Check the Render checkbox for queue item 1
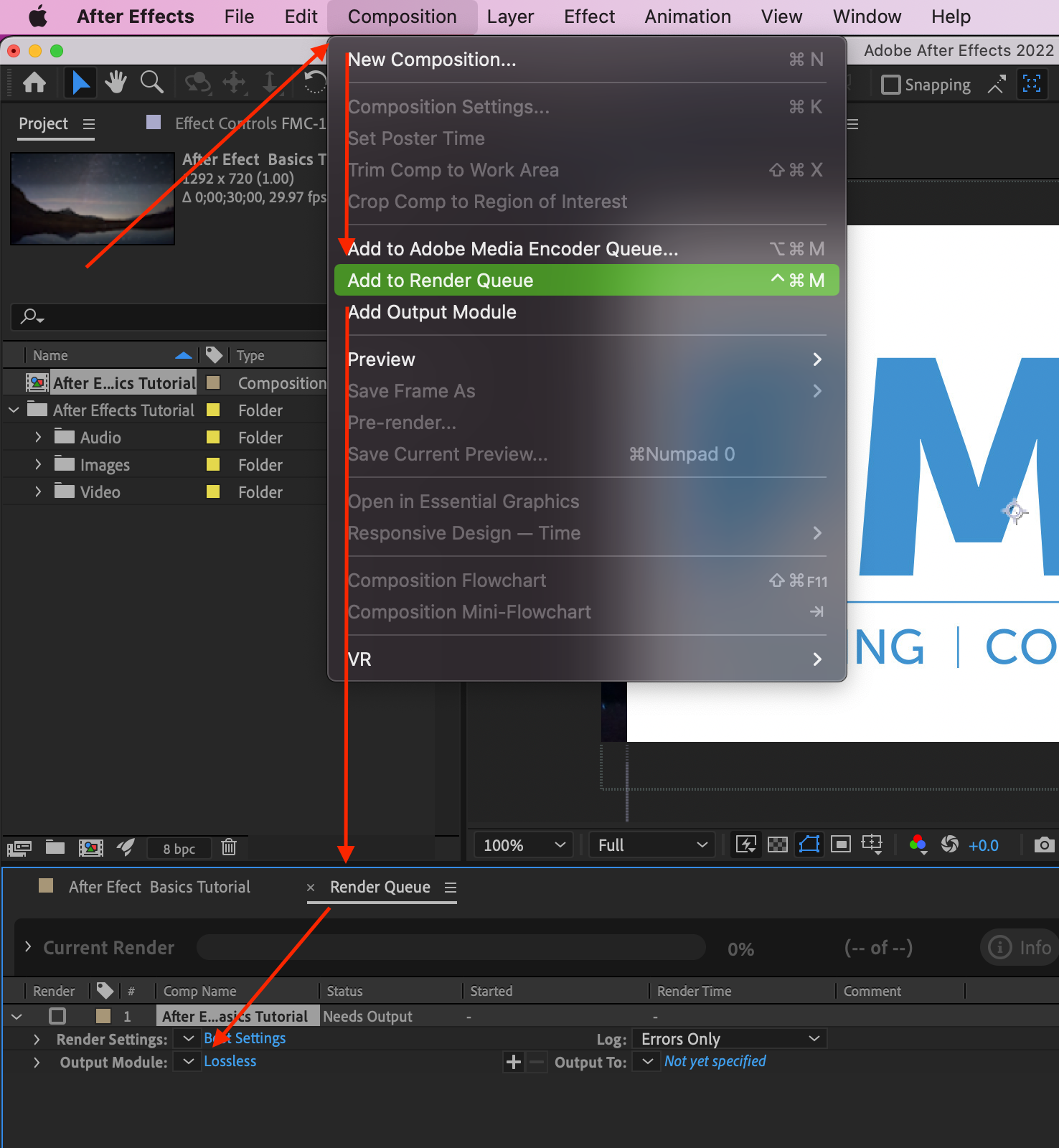Screen dimensions: 1059x1148 (57, 1016)
